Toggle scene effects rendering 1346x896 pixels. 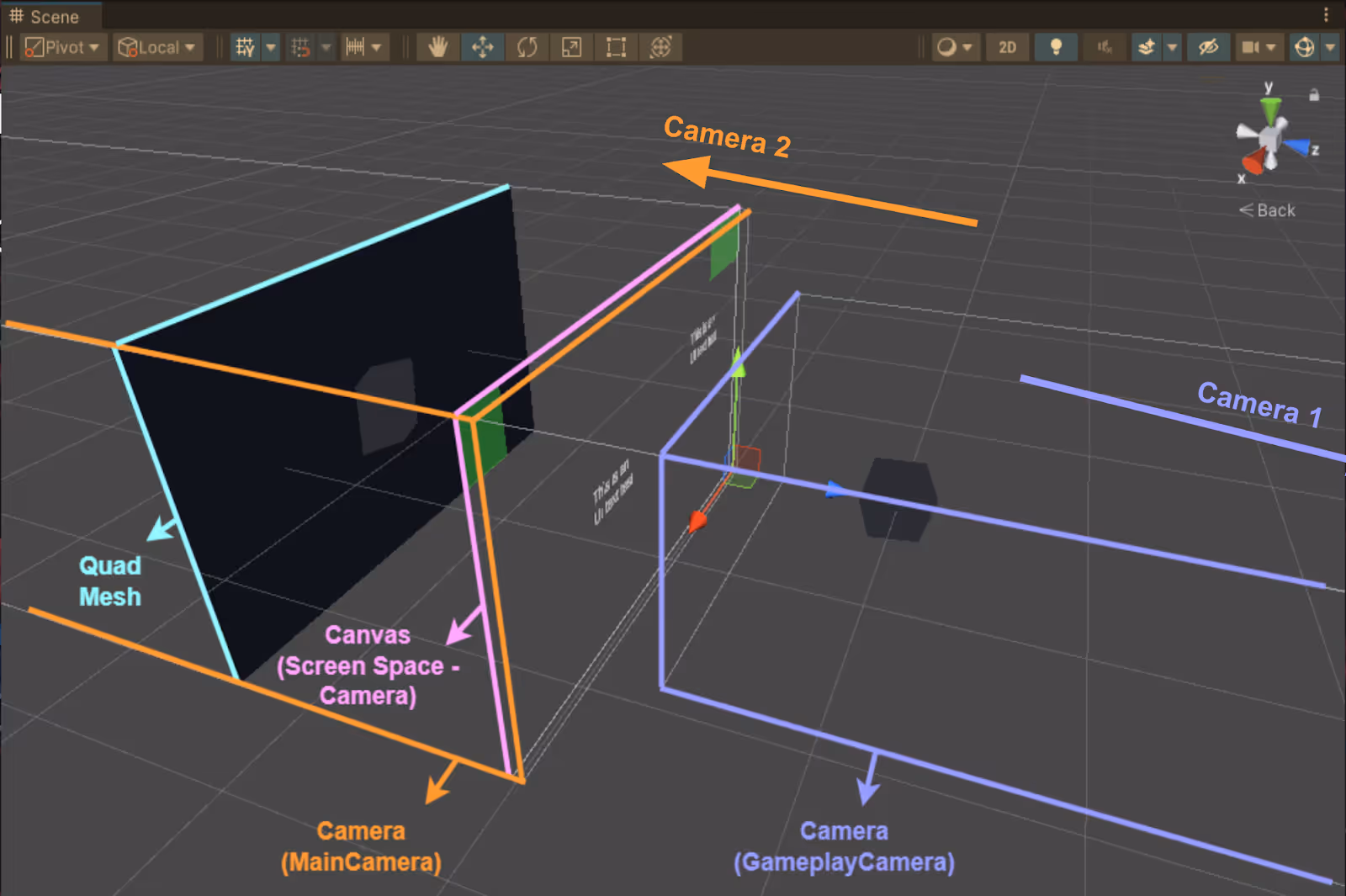pyautogui.click(x=1147, y=47)
